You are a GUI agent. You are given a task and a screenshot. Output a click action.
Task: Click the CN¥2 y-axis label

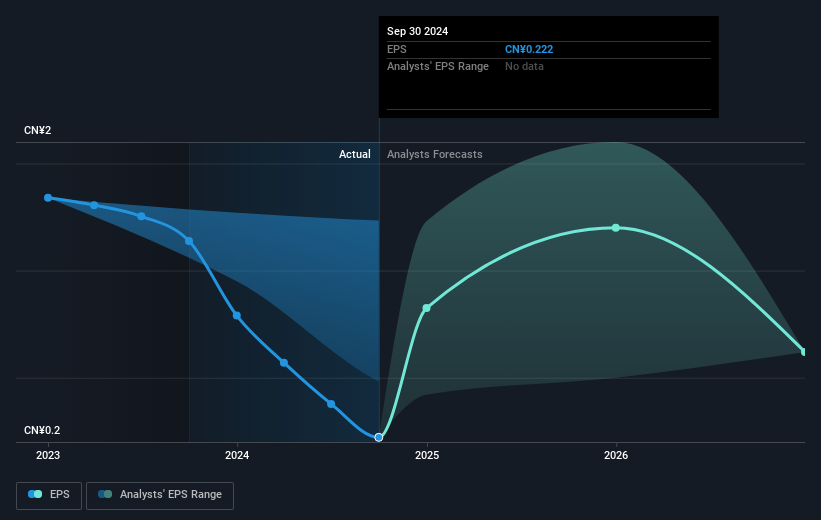tap(38, 130)
